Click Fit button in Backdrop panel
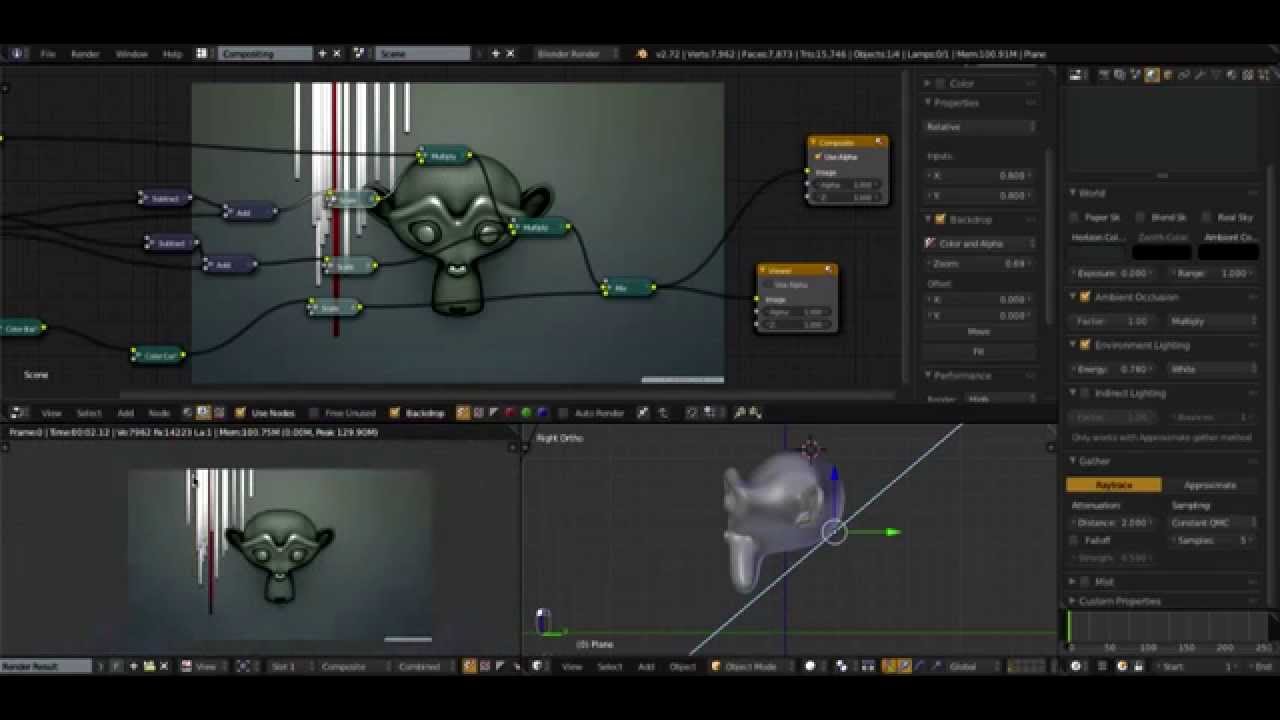The width and height of the screenshot is (1280, 720). click(x=980, y=351)
